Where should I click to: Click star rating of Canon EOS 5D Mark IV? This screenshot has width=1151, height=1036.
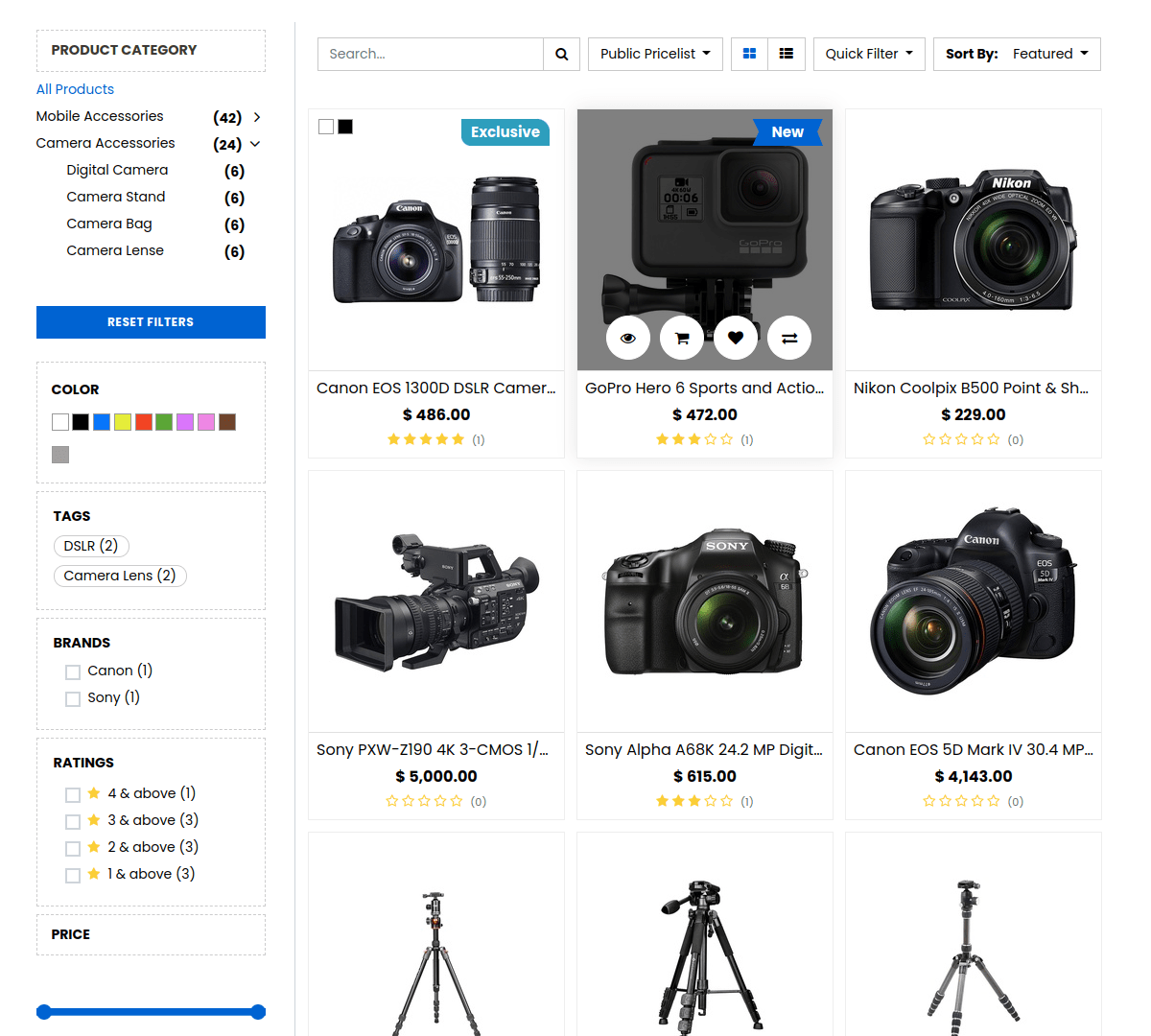963,801
